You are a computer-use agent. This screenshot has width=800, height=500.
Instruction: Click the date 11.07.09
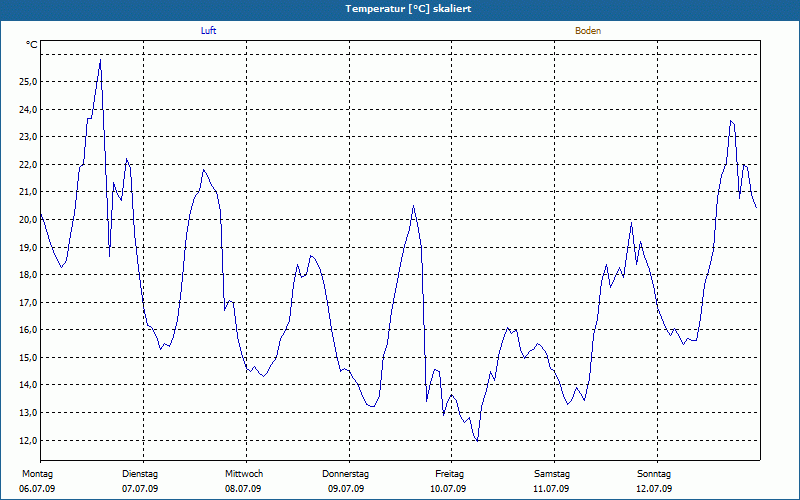click(x=551, y=489)
